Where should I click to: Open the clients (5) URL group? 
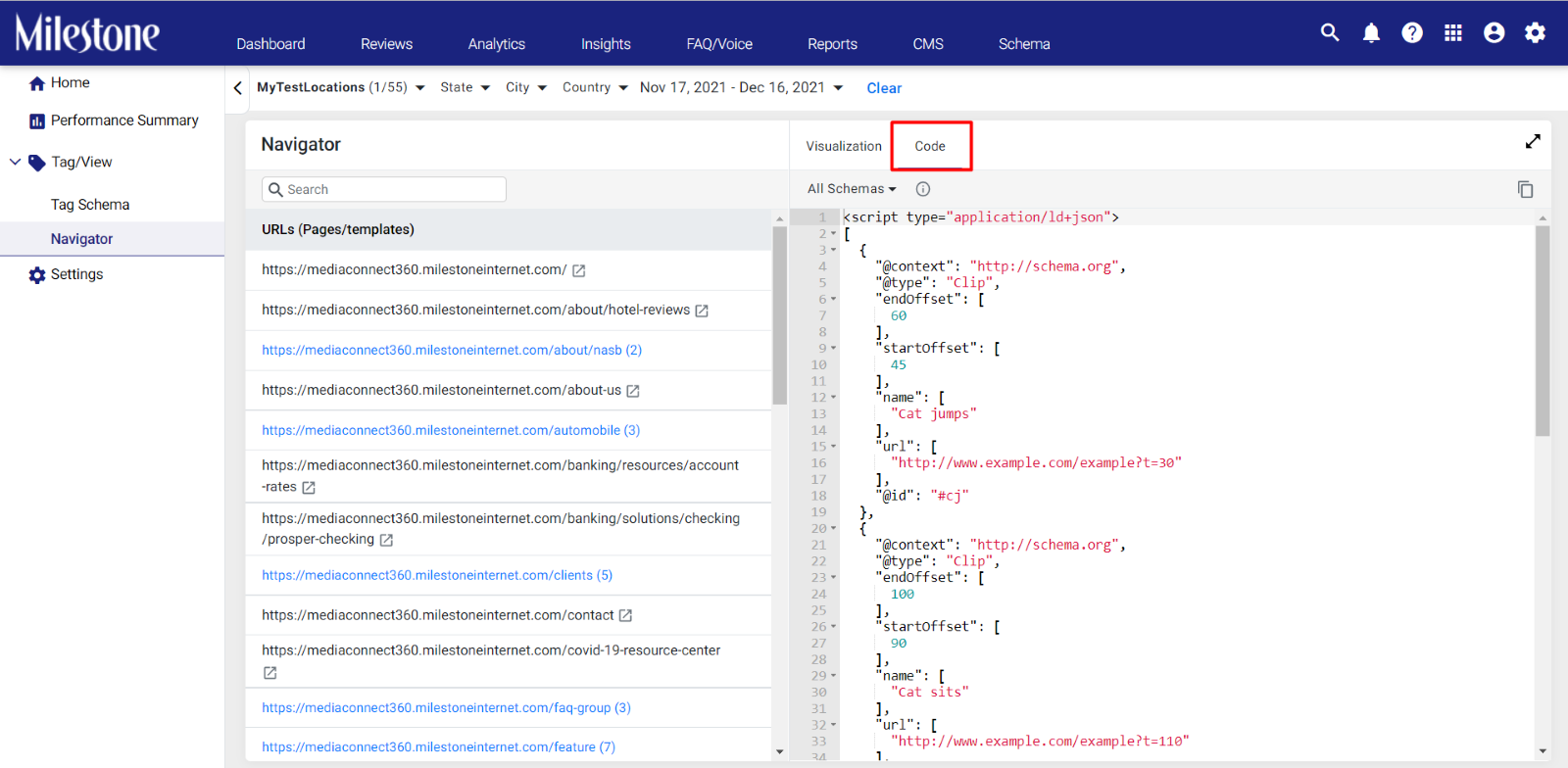(437, 575)
